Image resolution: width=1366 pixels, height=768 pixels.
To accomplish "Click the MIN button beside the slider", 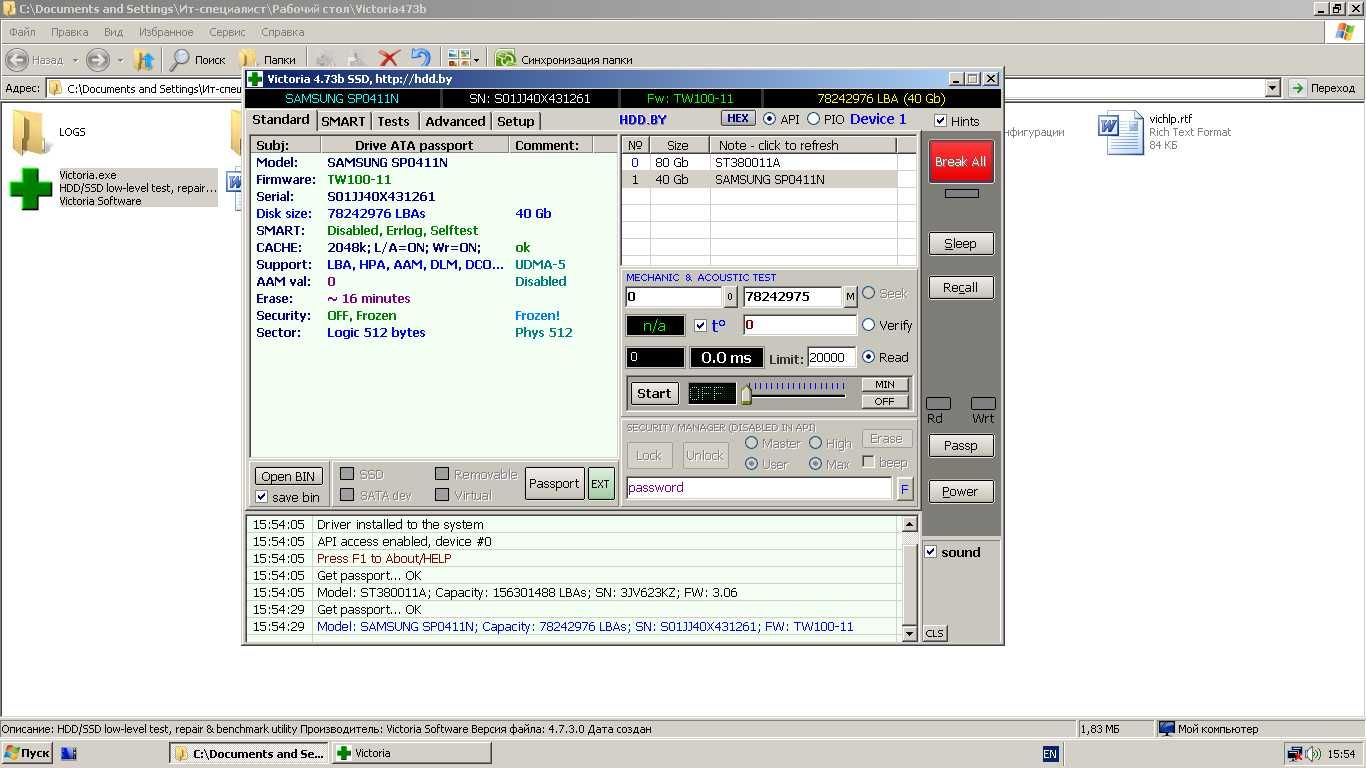I will coord(885,384).
